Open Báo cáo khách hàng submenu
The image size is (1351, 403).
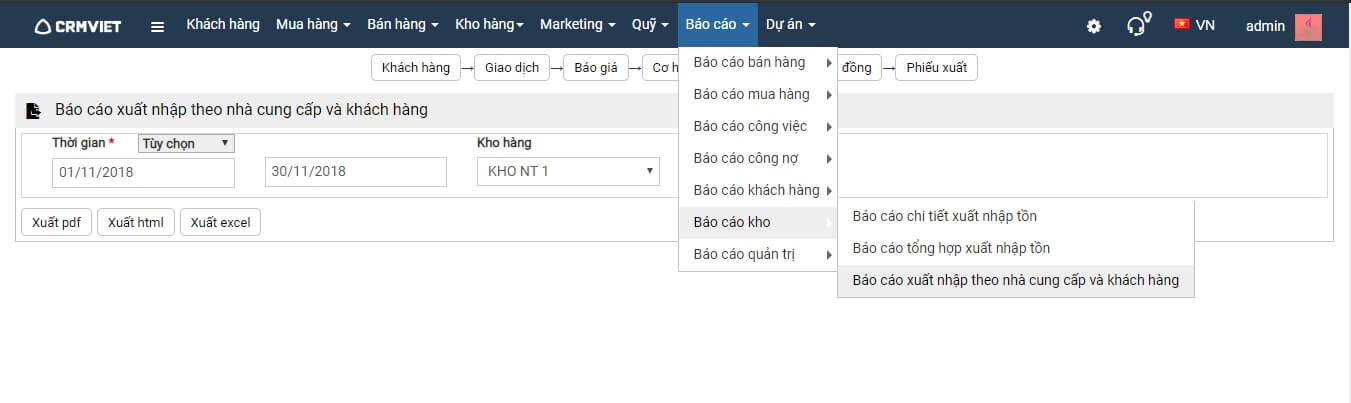coord(758,190)
